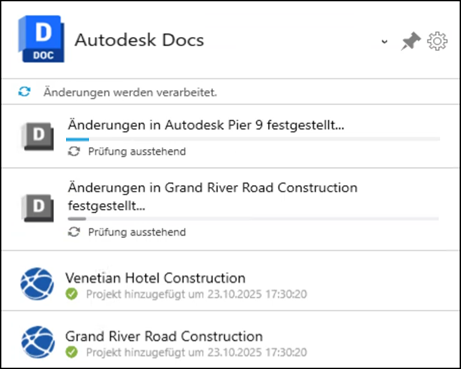Open 'Änderungen in Autodesk Pier 9 festgestellt...'
461x369 pixels.
tap(206, 125)
